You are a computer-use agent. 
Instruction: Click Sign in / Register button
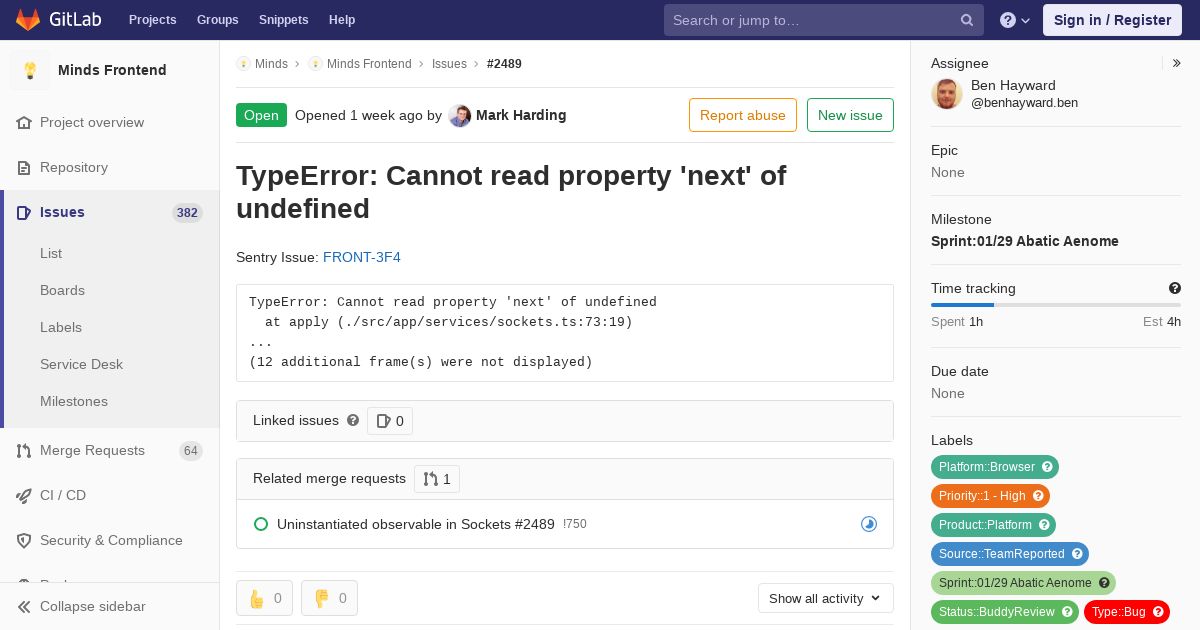[1112, 20]
